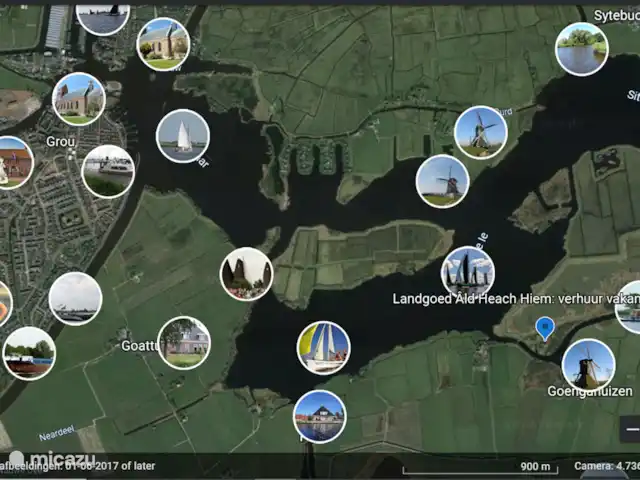This screenshot has height=480, width=640.
Task: Open the northernmost church photo thumbnail
Action: (162, 43)
